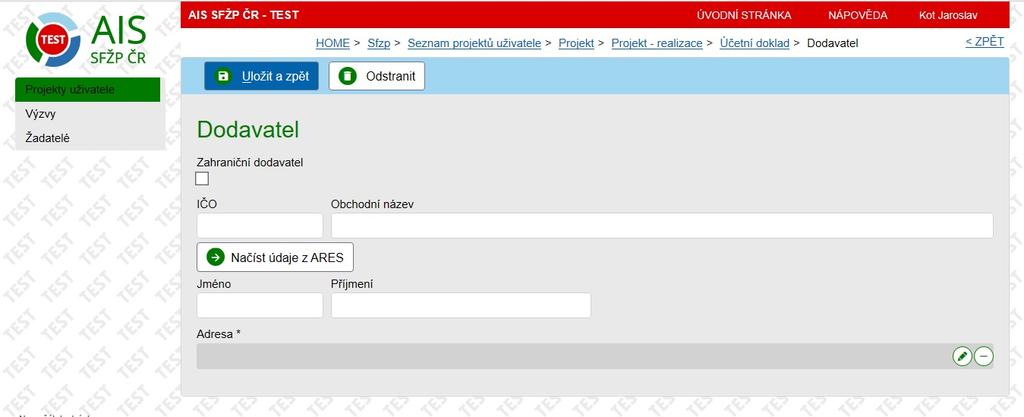Focus the Příjmení input field
Image resolution: width=1024 pixels, height=417 pixels.
pyautogui.click(x=461, y=305)
